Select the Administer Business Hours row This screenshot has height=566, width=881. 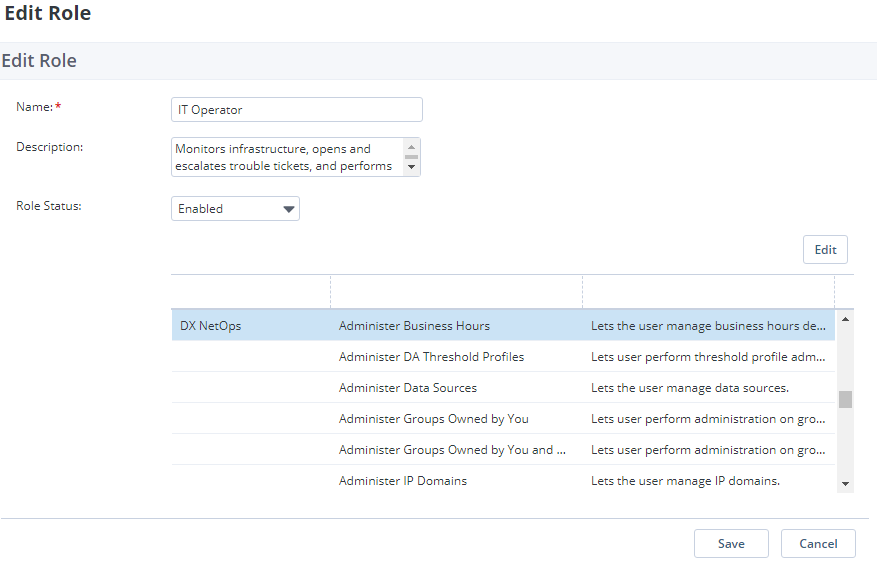(x=414, y=326)
